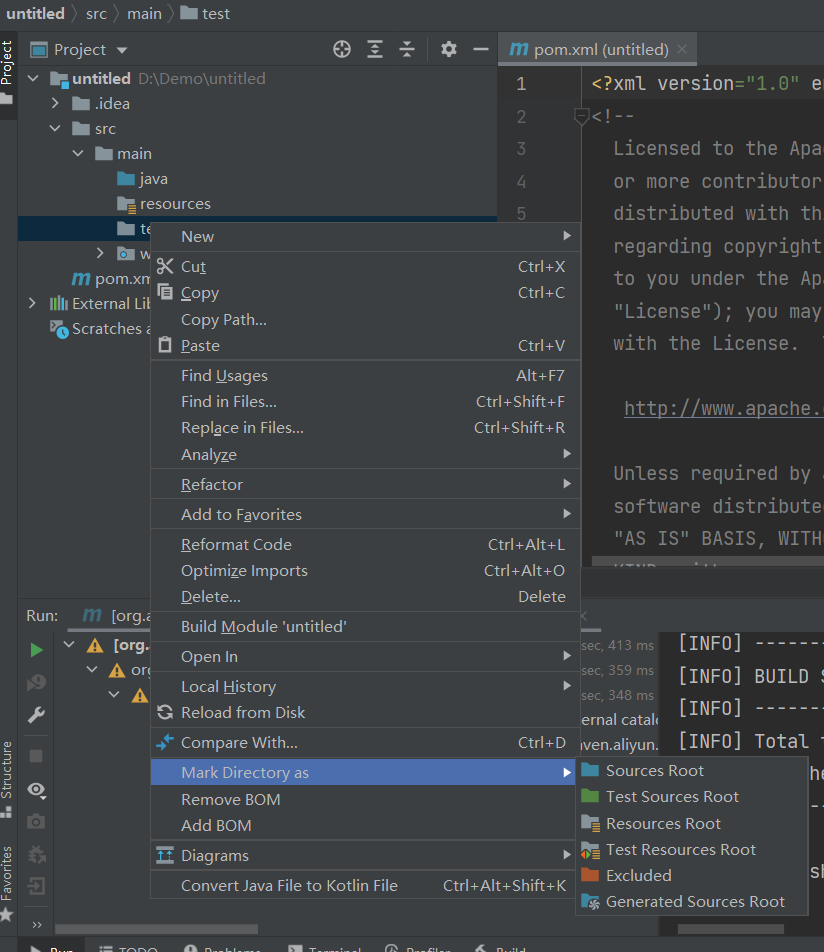Click the Structure tool window sidebar button
The image size is (824, 952).
(7, 779)
